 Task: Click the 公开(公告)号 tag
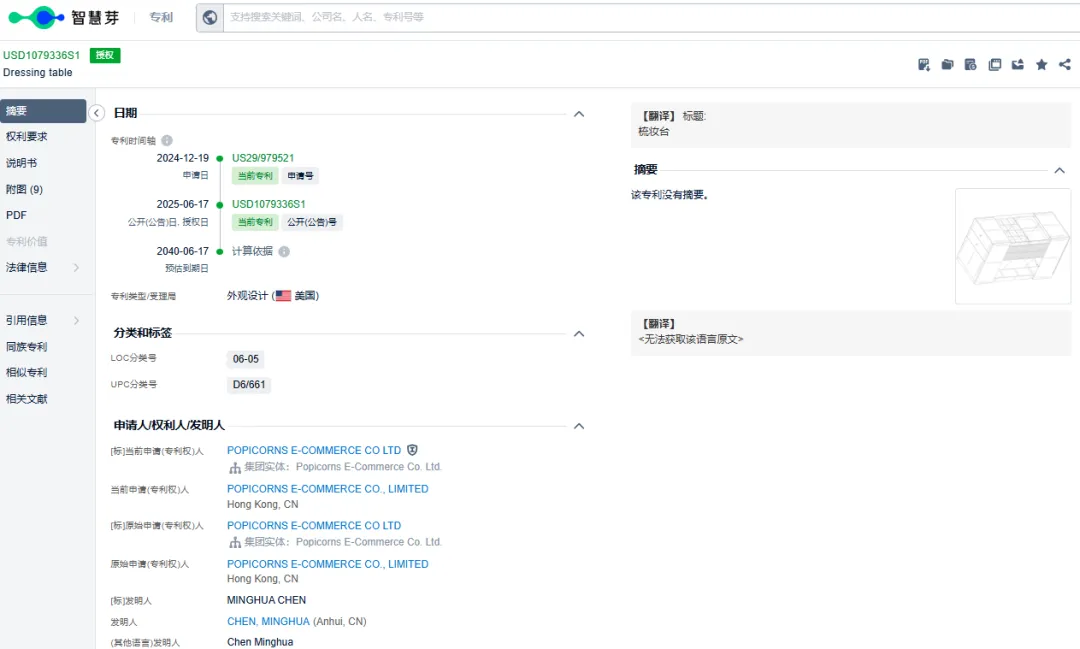(x=312, y=222)
